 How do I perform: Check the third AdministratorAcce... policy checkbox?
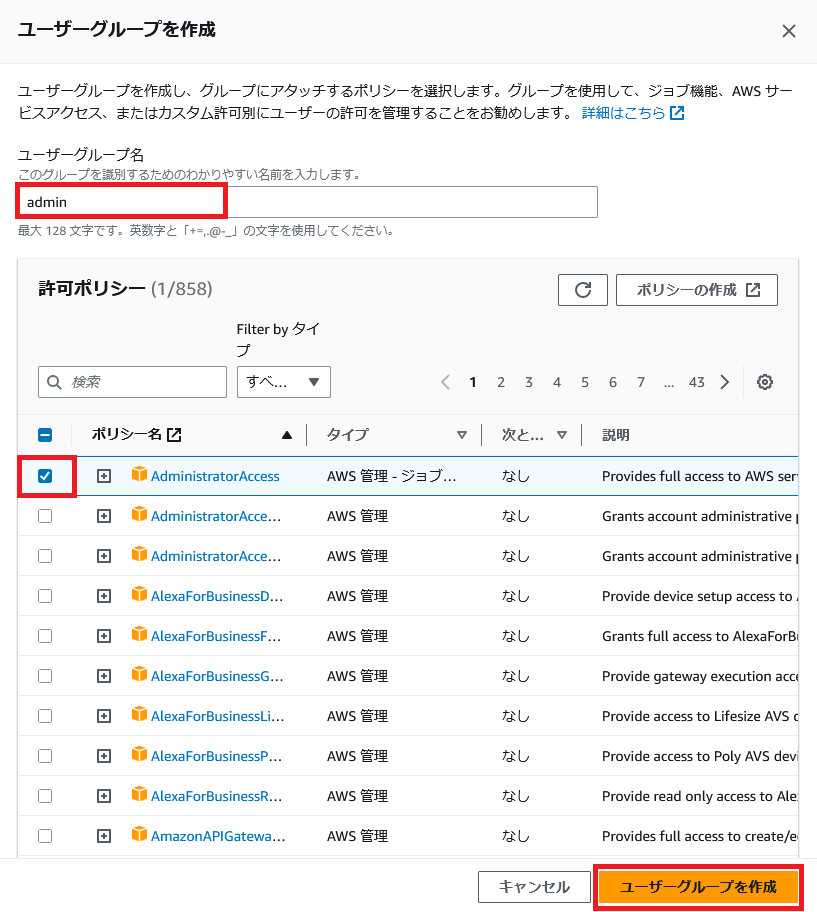(45, 556)
